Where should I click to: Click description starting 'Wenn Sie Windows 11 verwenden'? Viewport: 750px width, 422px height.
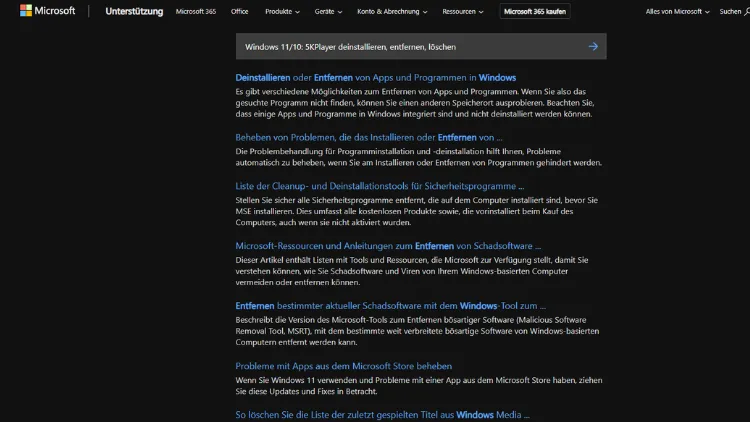click(x=419, y=386)
